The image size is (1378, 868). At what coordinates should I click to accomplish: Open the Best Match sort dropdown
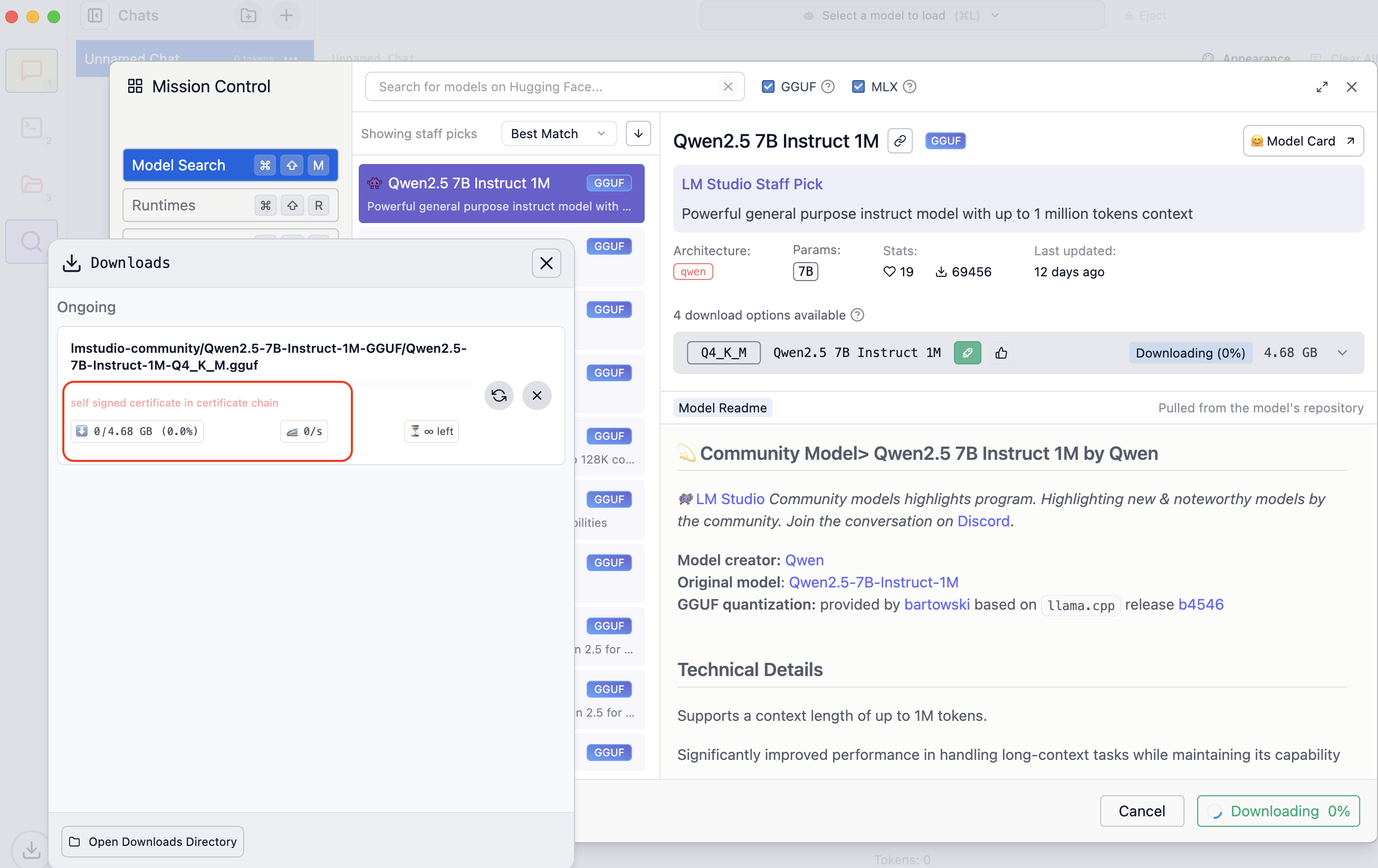pos(558,133)
